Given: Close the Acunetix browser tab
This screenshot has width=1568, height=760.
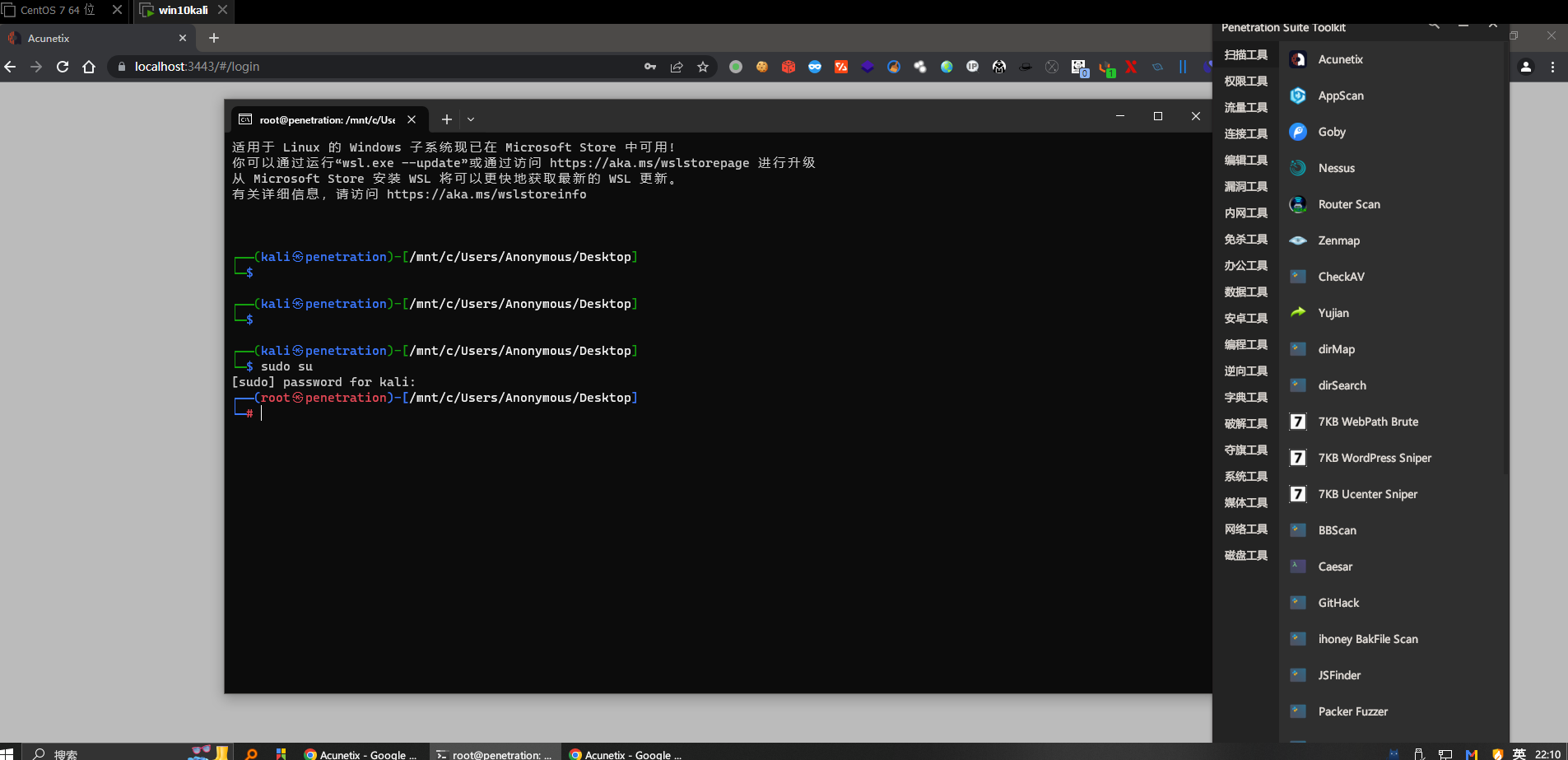Looking at the screenshot, I should point(183,38).
